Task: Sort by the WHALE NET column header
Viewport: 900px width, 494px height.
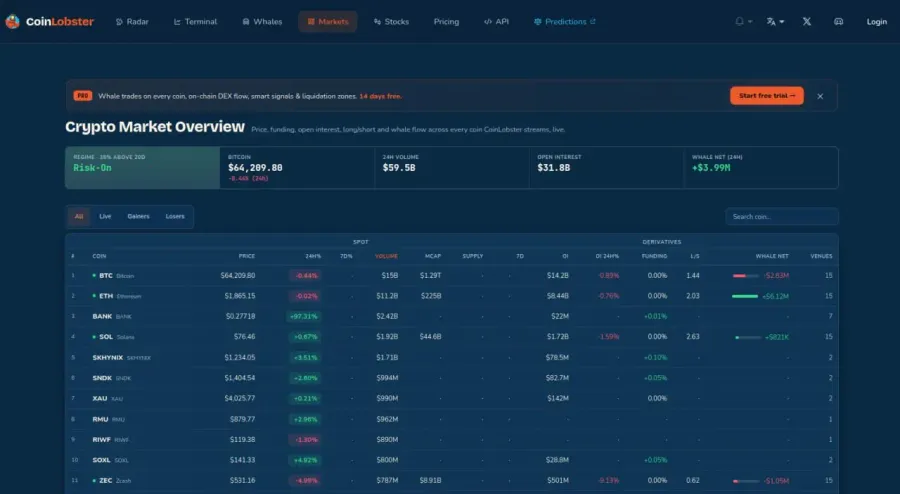Action: click(x=772, y=256)
